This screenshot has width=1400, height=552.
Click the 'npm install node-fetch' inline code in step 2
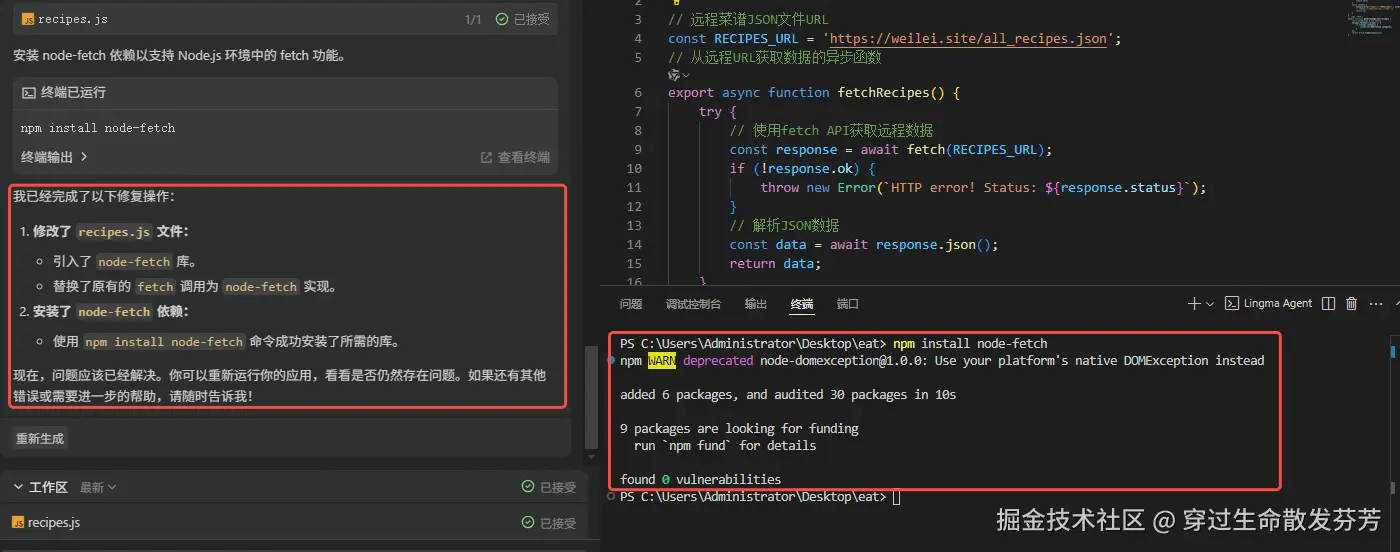point(164,342)
